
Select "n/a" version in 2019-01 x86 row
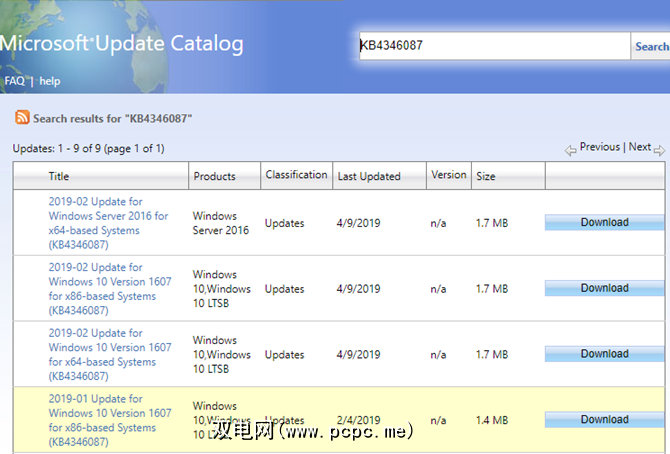[438, 420]
